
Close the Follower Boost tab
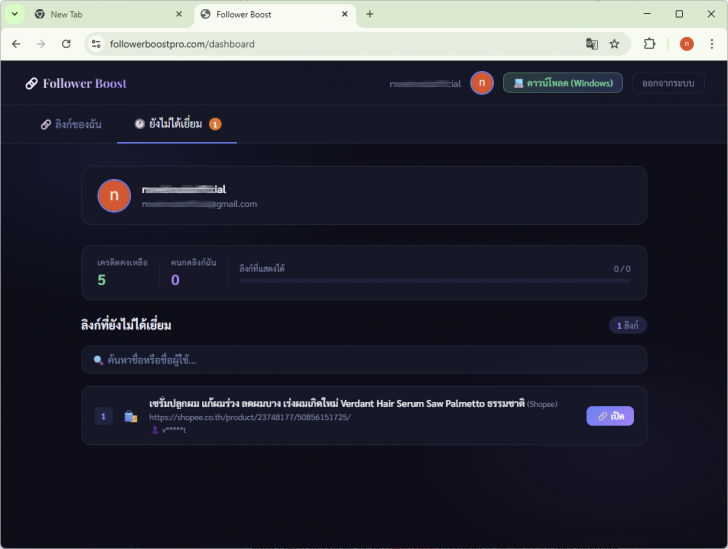tap(344, 14)
